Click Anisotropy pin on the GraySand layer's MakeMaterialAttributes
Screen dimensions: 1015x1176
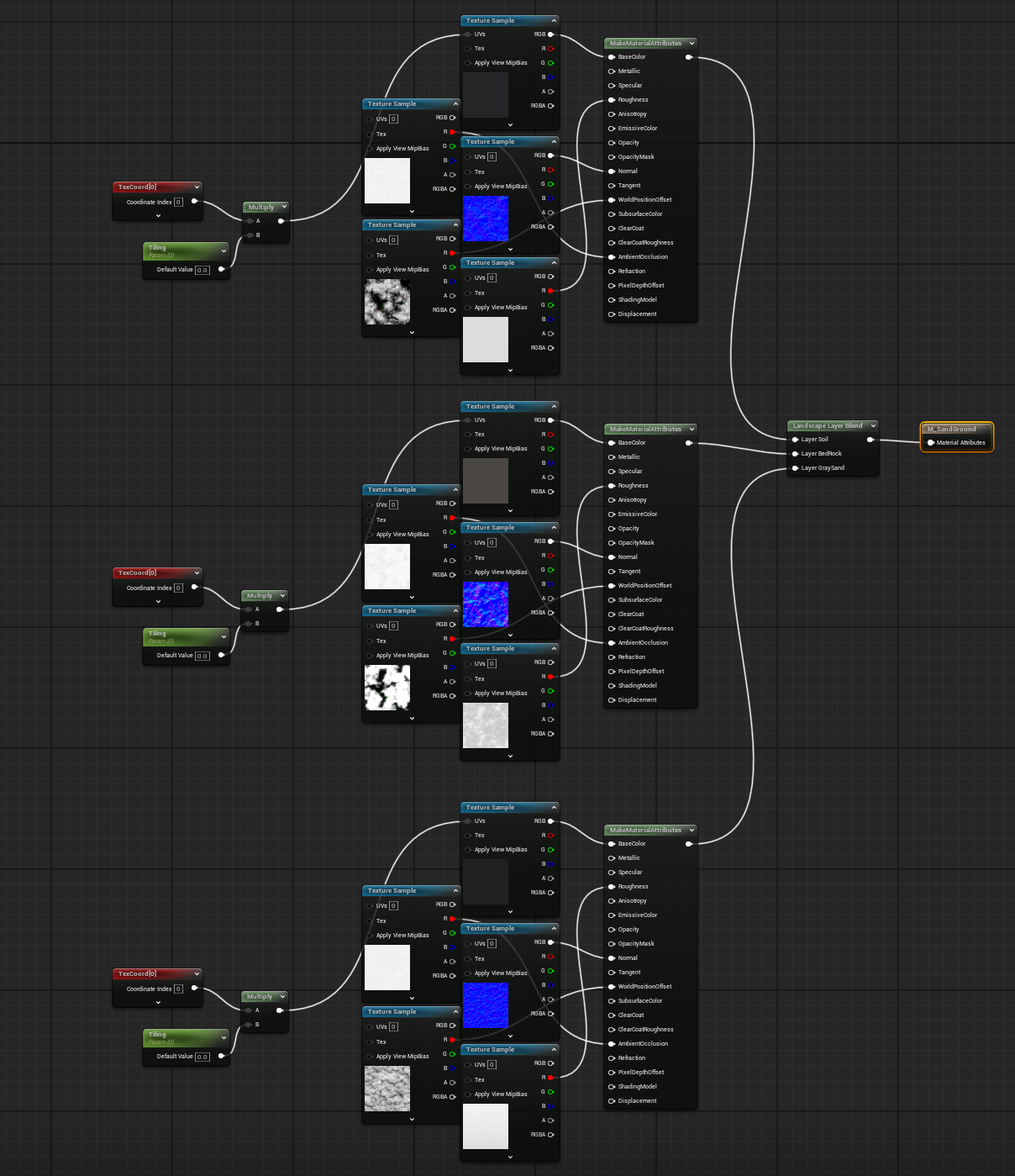[612, 901]
